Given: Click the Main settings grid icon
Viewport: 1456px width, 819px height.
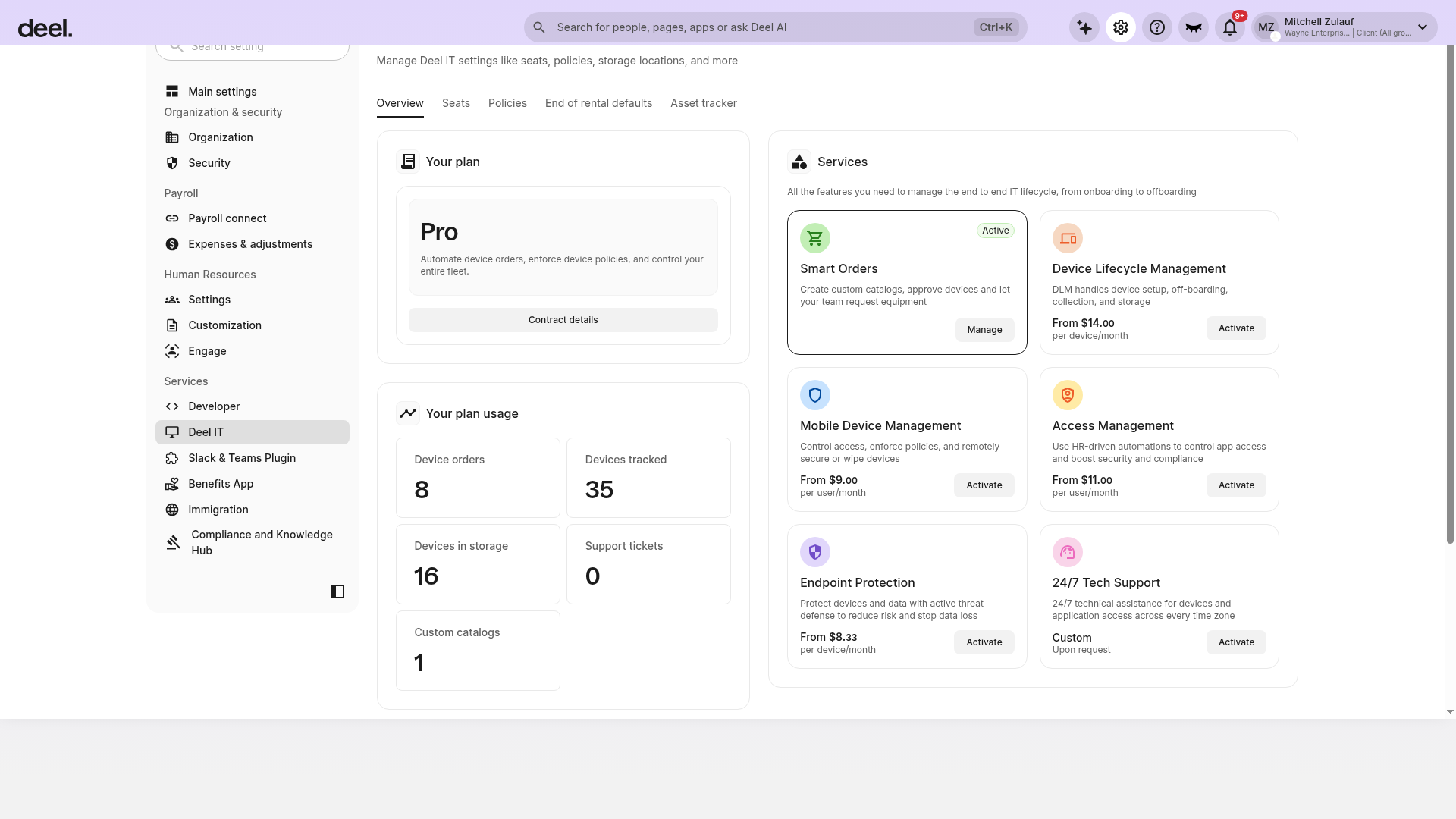Looking at the screenshot, I should pyautogui.click(x=172, y=92).
